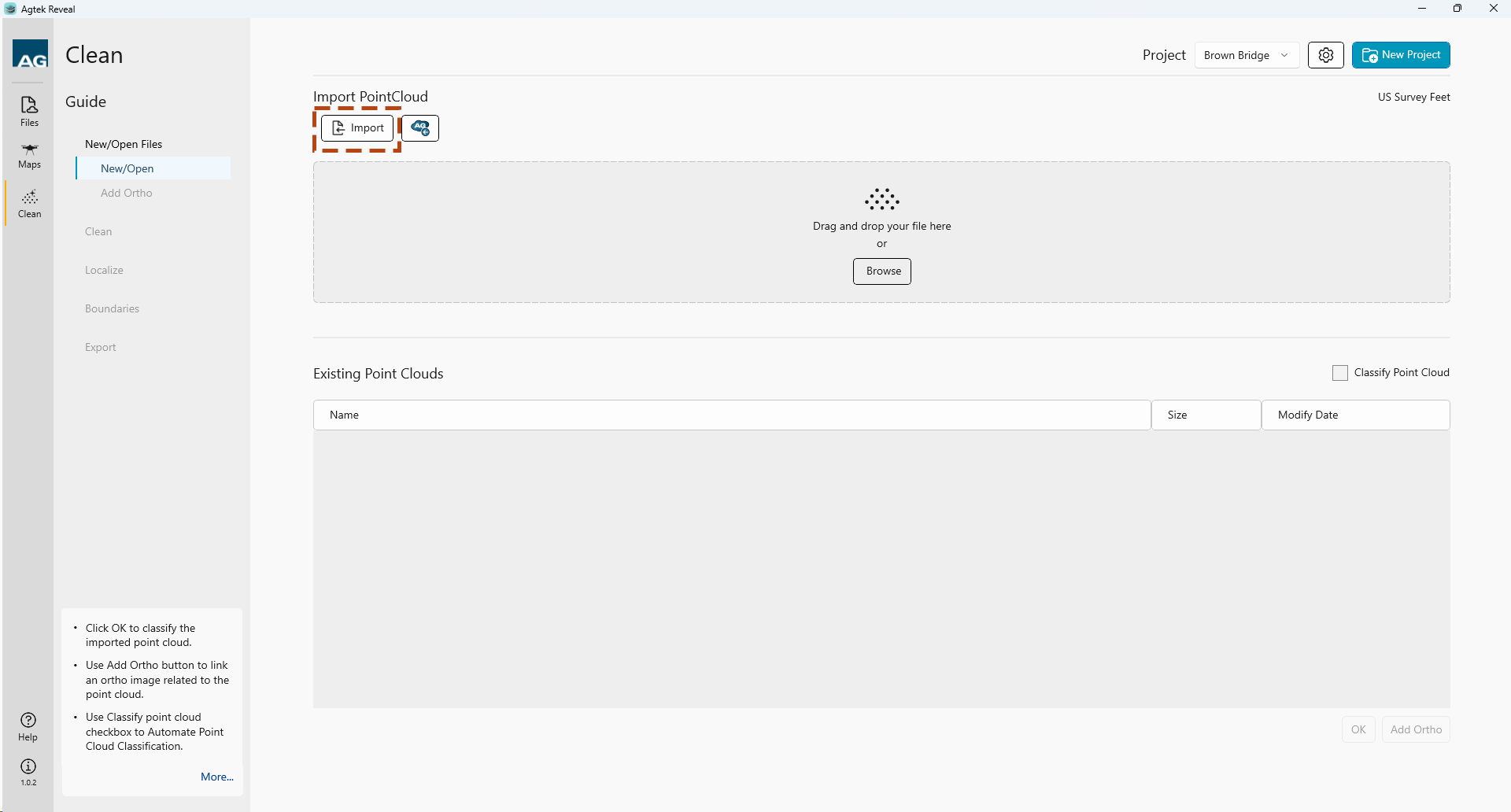
Task: Open the Brown Bridge project dropdown
Action: point(1247,55)
